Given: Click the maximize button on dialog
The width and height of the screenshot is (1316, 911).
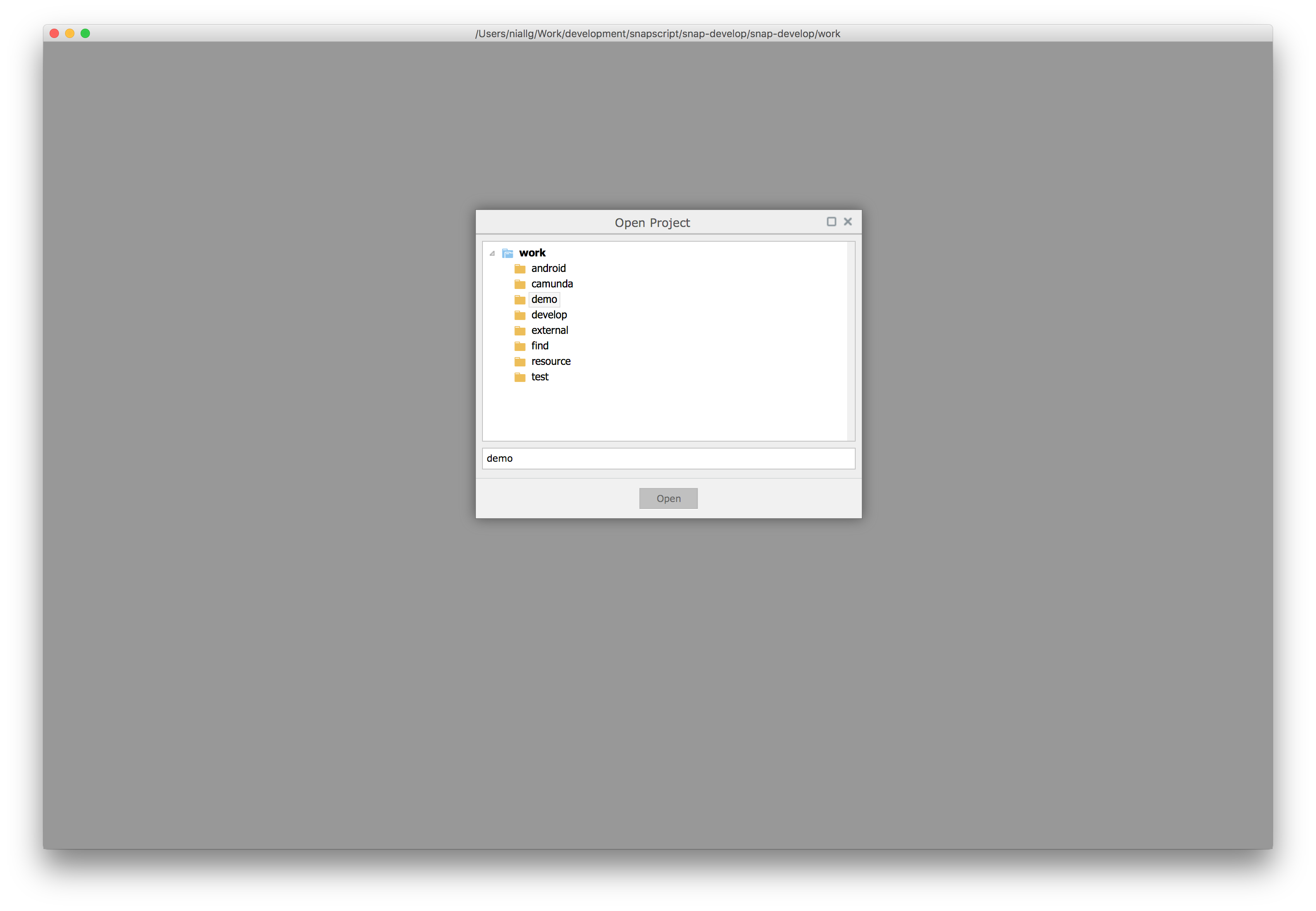Looking at the screenshot, I should click(x=831, y=221).
